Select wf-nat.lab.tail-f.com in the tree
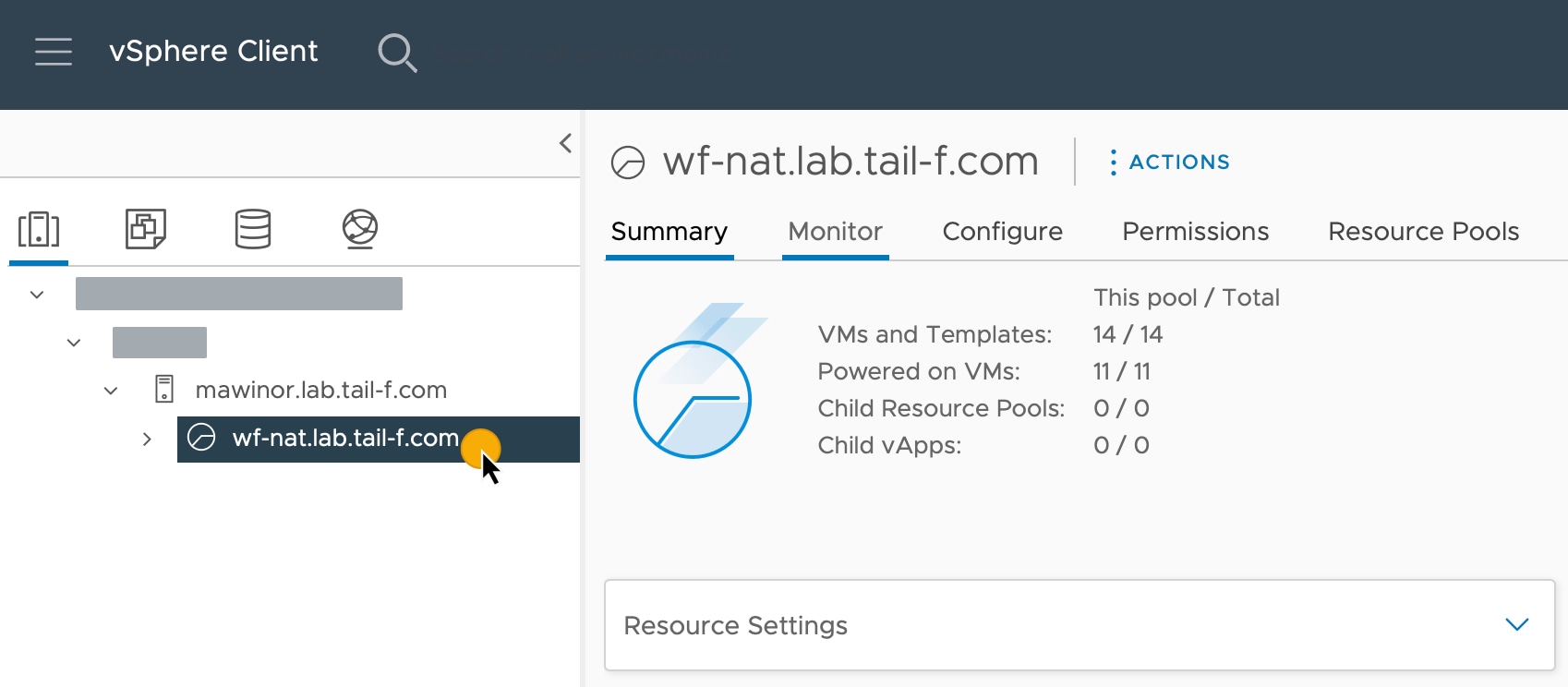The image size is (1568, 687). (x=346, y=439)
